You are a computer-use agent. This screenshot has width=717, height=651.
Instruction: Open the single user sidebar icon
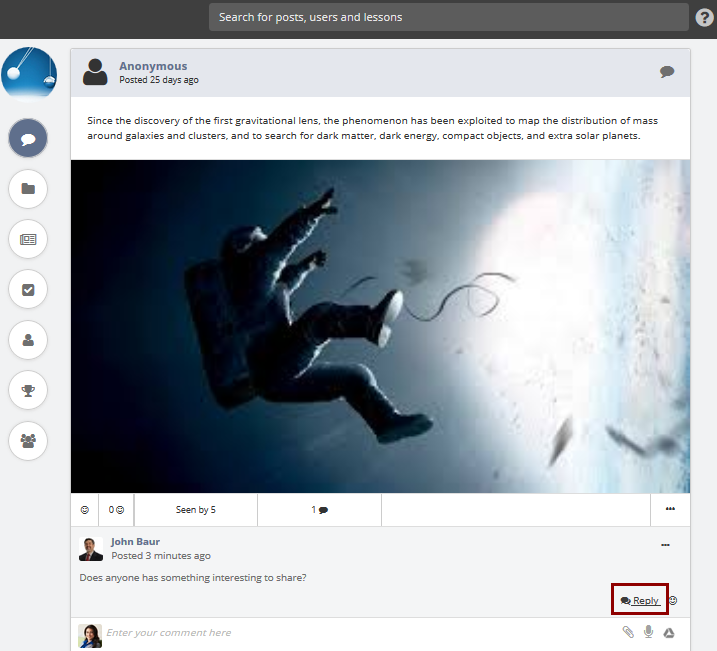(x=28, y=340)
